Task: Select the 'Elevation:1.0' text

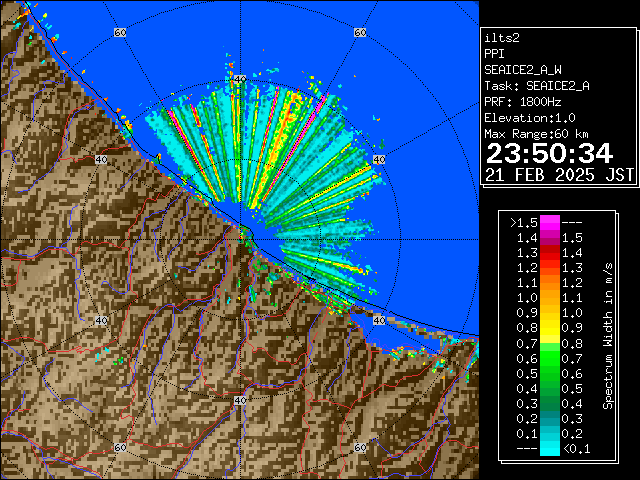Action: point(530,118)
